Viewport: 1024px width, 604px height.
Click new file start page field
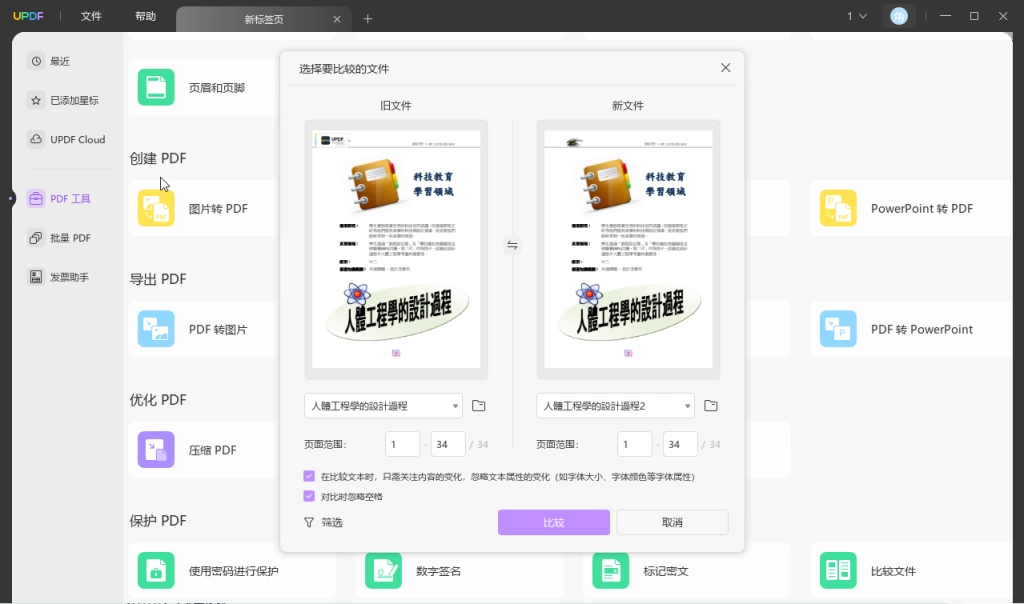pyautogui.click(x=635, y=444)
